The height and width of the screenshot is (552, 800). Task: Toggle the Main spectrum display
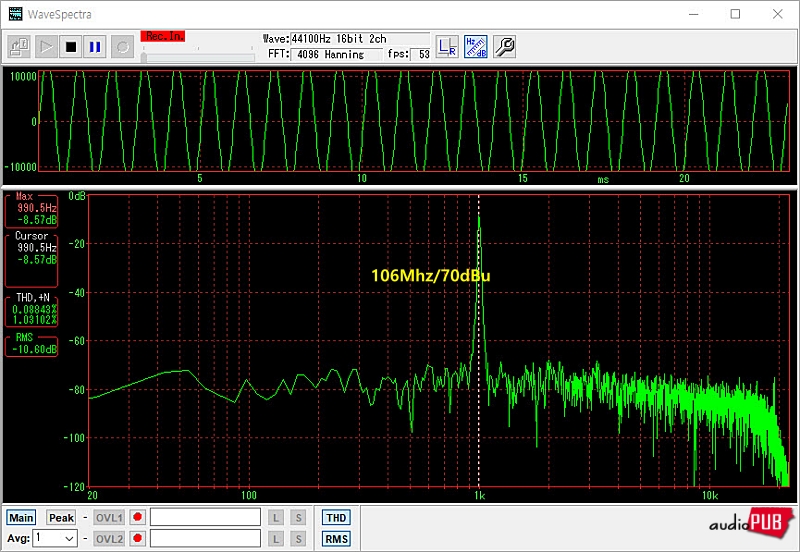point(21,518)
